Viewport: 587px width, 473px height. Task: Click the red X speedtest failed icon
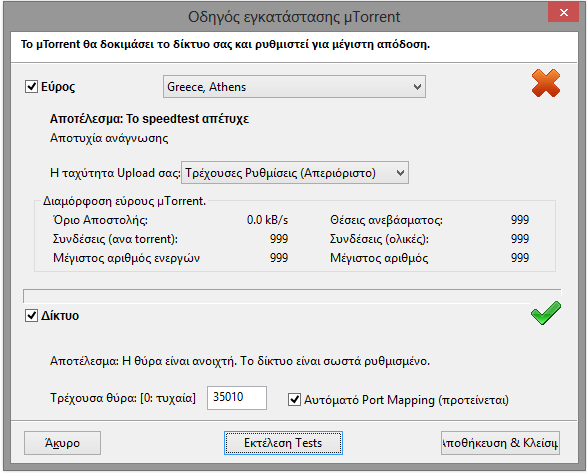[x=546, y=83]
